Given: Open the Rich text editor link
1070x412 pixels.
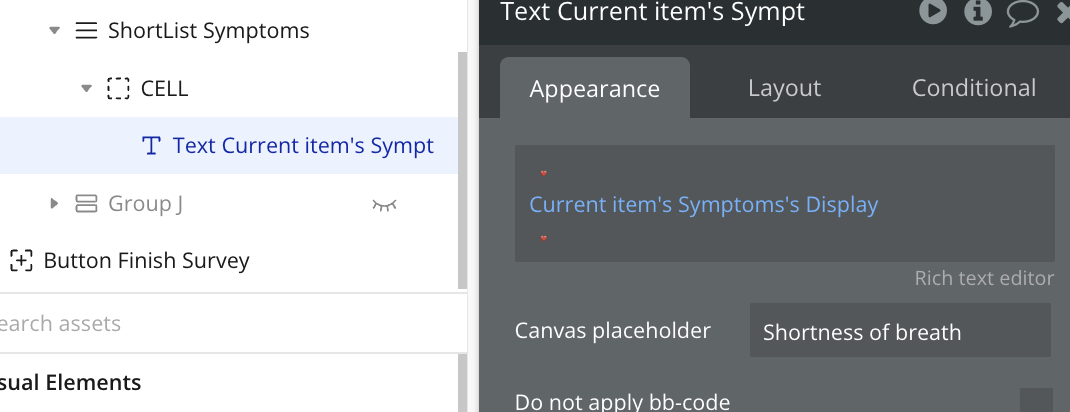Looking at the screenshot, I should click(x=984, y=278).
